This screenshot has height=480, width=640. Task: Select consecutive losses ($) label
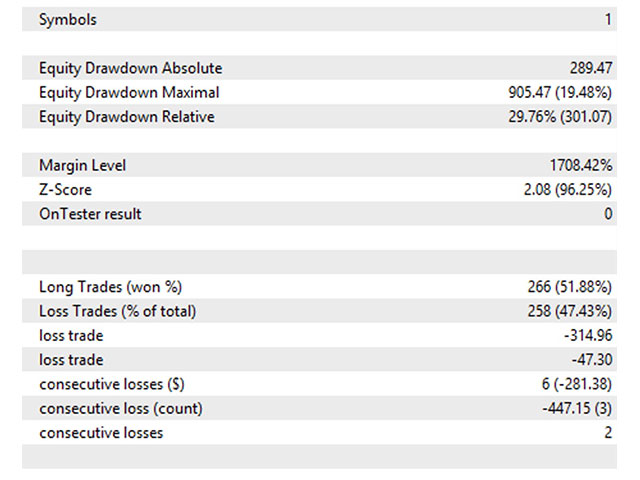coord(112,384)
